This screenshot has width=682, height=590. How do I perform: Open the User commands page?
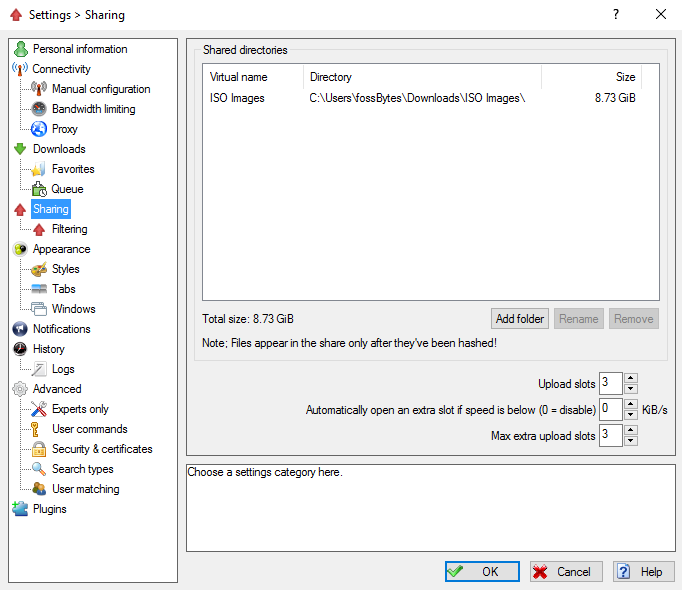point(90,429)
